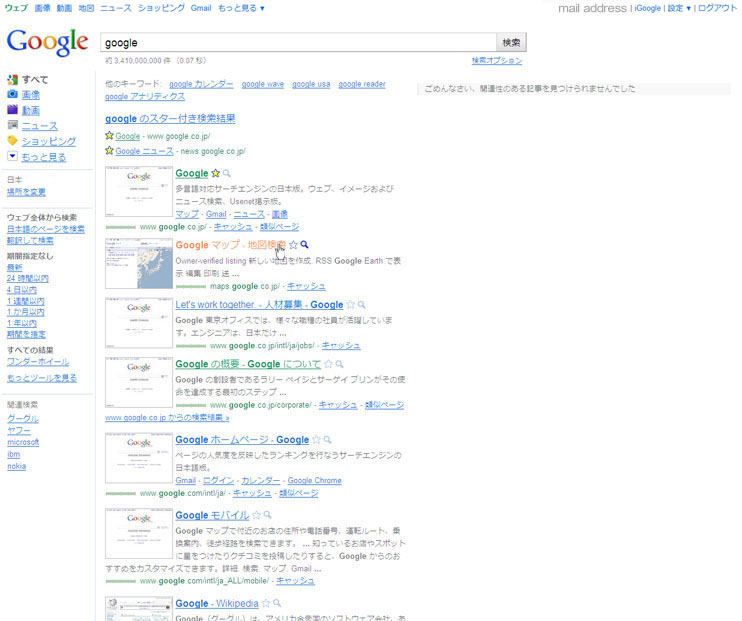The width and height of the screenshot is (742, 621).
Task: Click magnifier icon beside Google ホームページ
Action: [327, 440]
